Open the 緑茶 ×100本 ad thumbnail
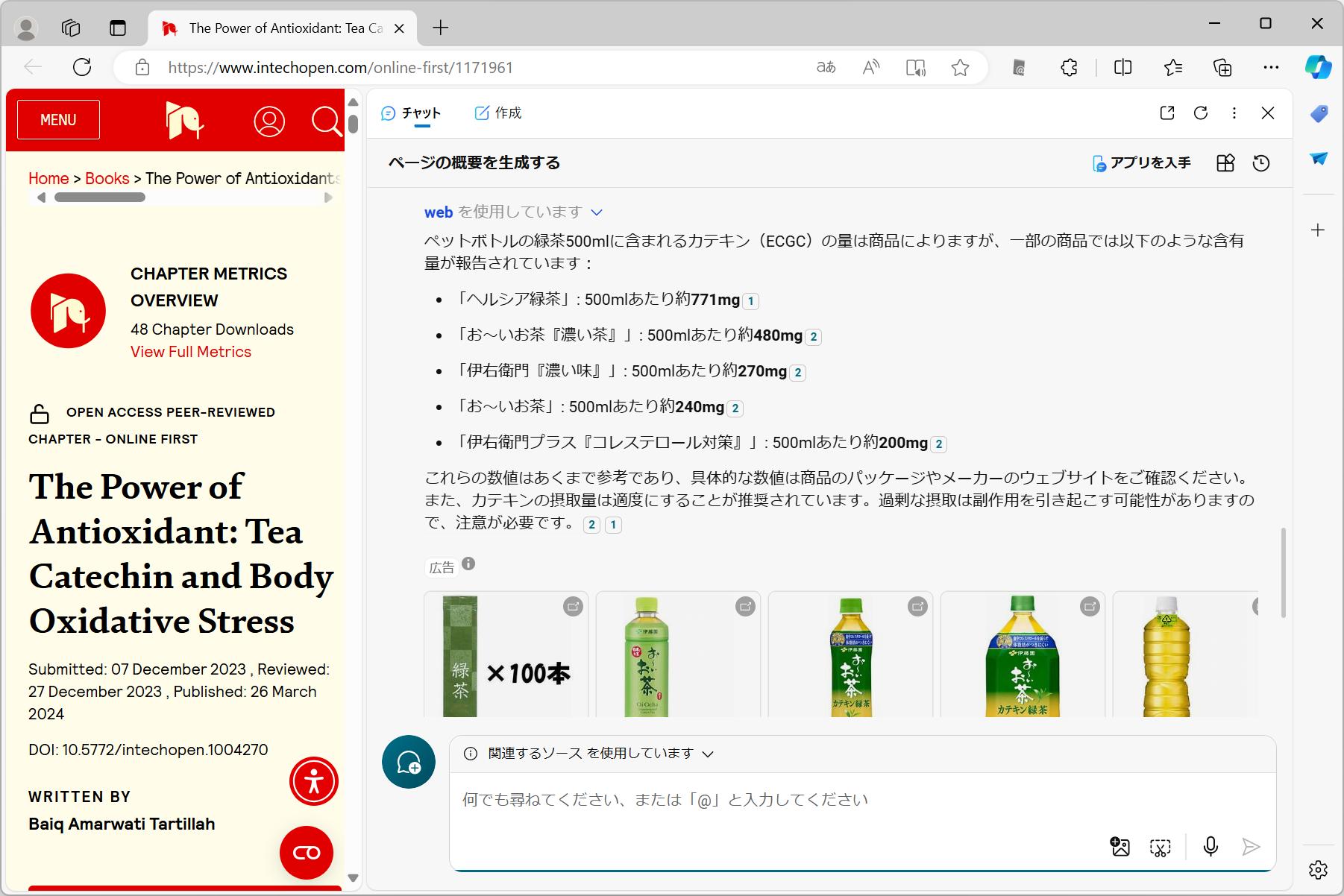The height and width of the screenshot is (896, 1344). (x=506, y=654)
